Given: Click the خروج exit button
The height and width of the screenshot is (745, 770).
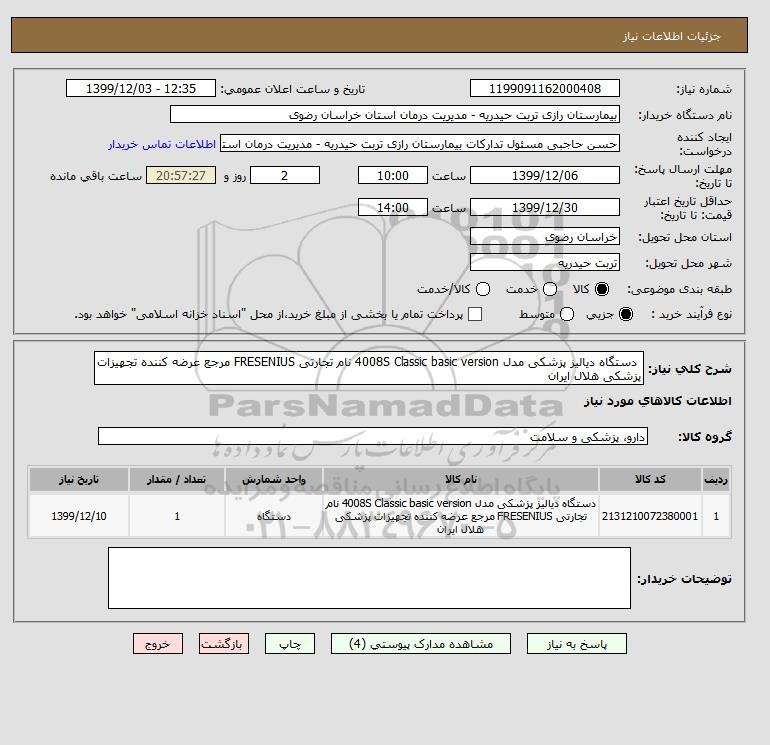Looking at the screenshot, I should pyautogui.click(x=158, y=644).
